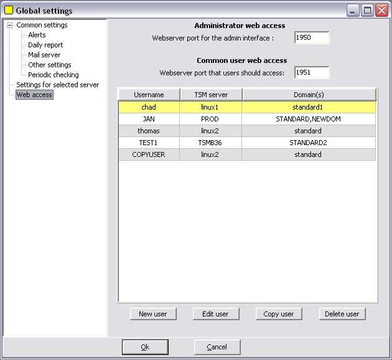Click the STANDARD,NEWDOM domain cell

pos(309,119)
